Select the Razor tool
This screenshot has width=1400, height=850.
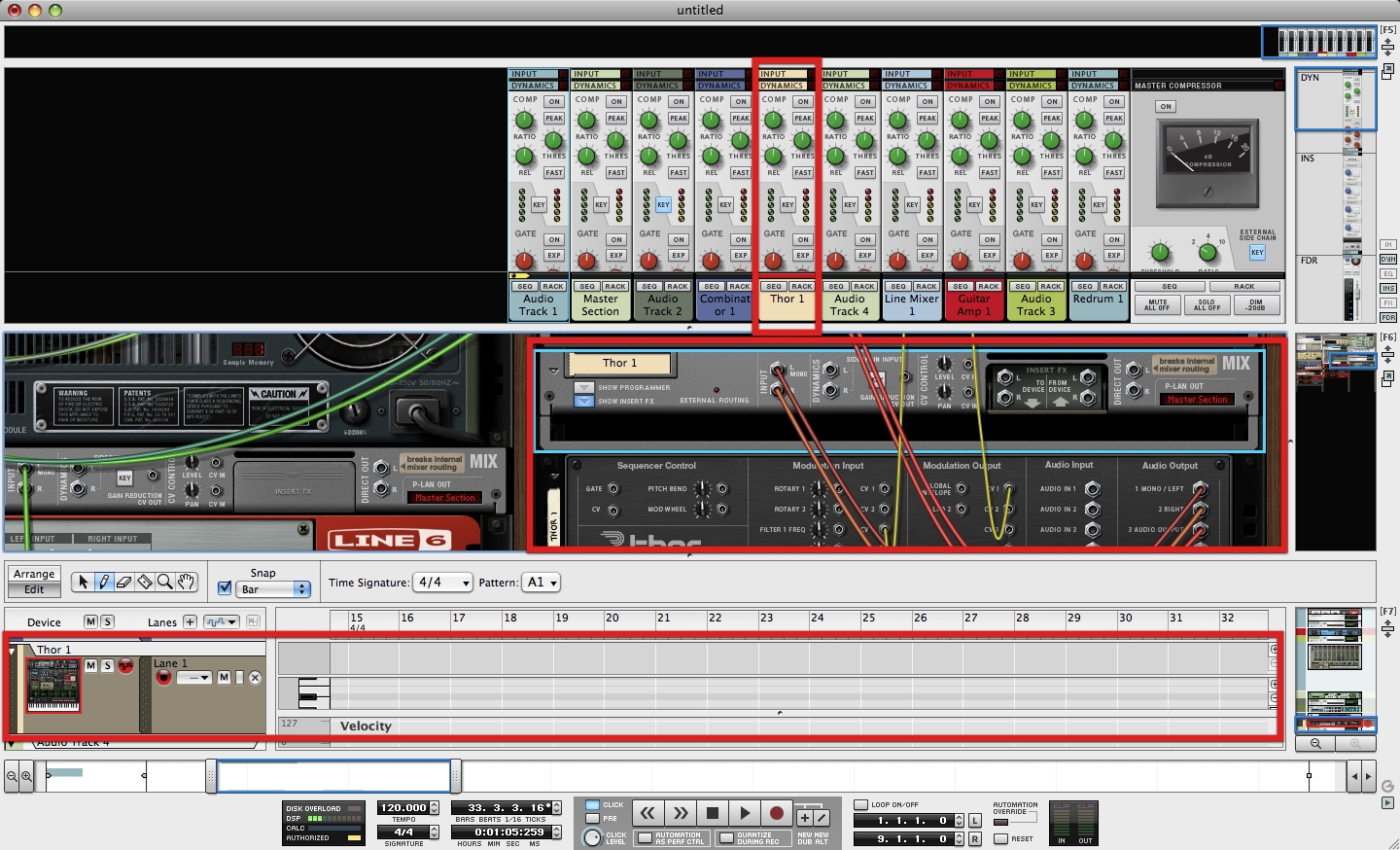[145, 582]
